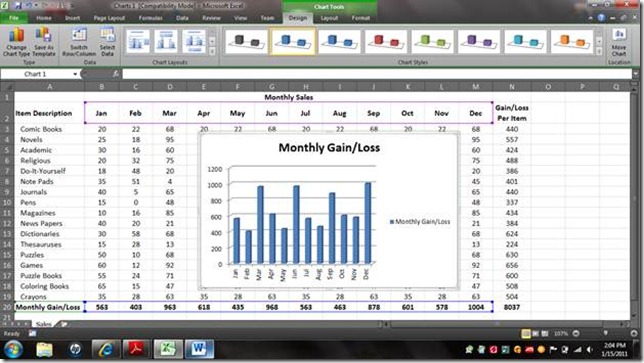Open Adobe Reader from taskbar
644x363 pixels.
click(136, 350)
